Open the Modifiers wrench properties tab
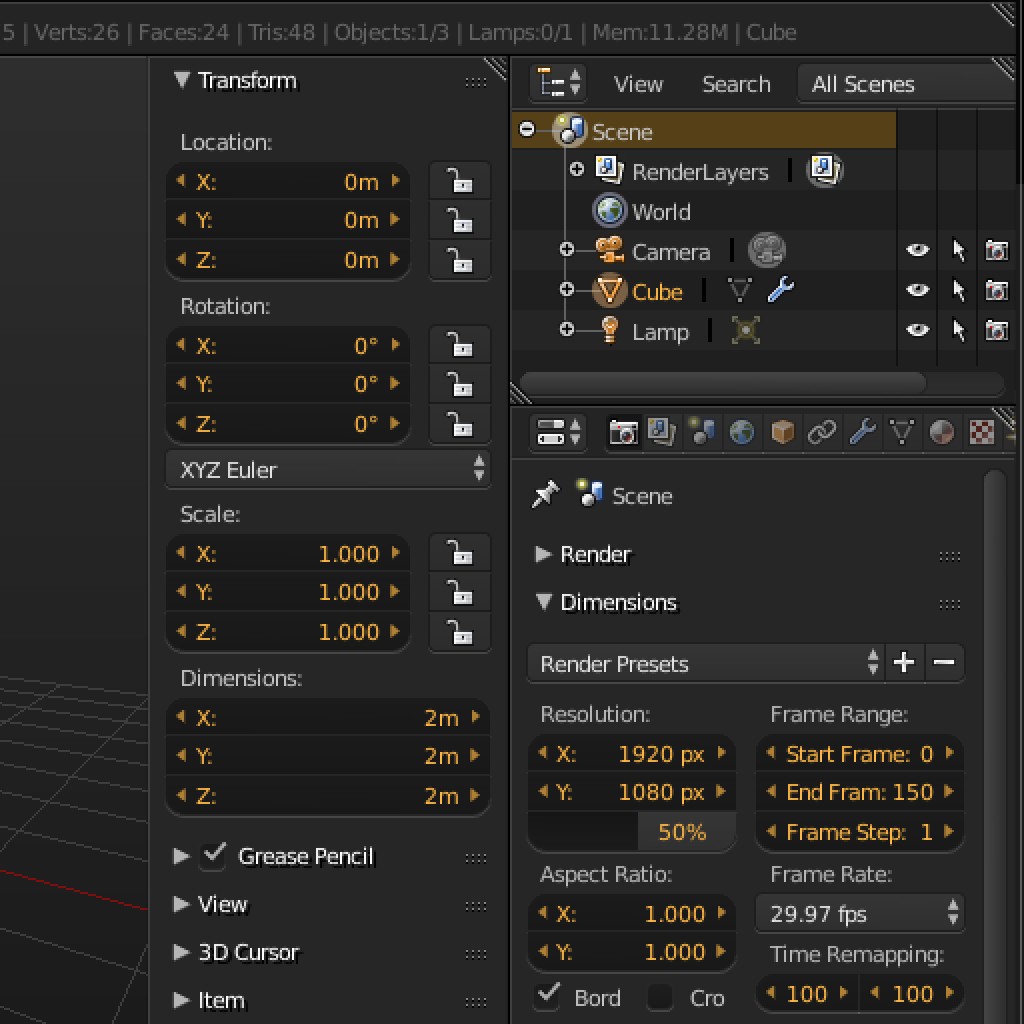This screenshot has width=1024, height=1024. coord(863,432)
